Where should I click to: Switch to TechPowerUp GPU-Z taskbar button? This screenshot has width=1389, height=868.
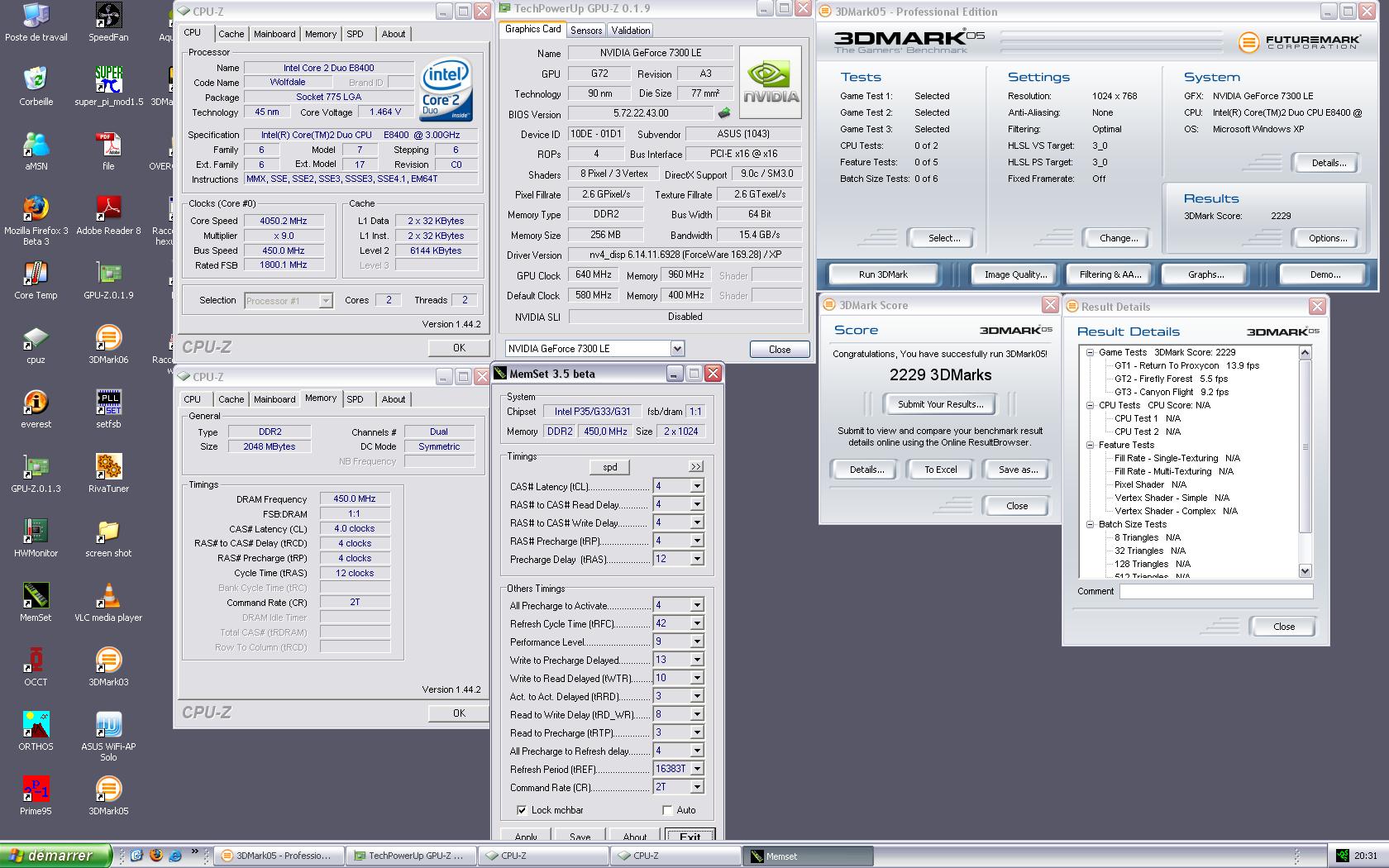(x=411, y=856)
